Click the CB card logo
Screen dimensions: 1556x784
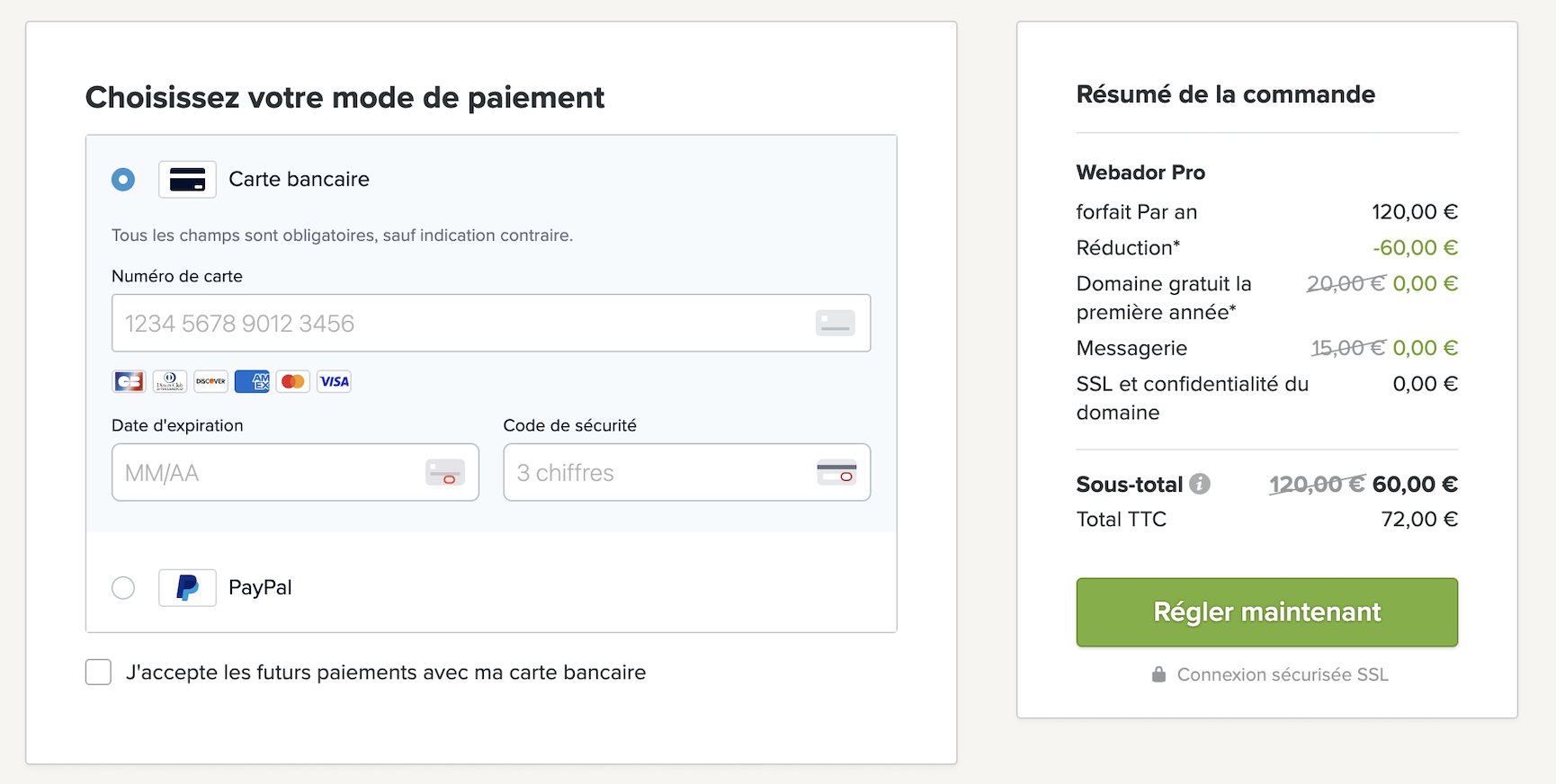pyautogui.click(x=129, y=381)
